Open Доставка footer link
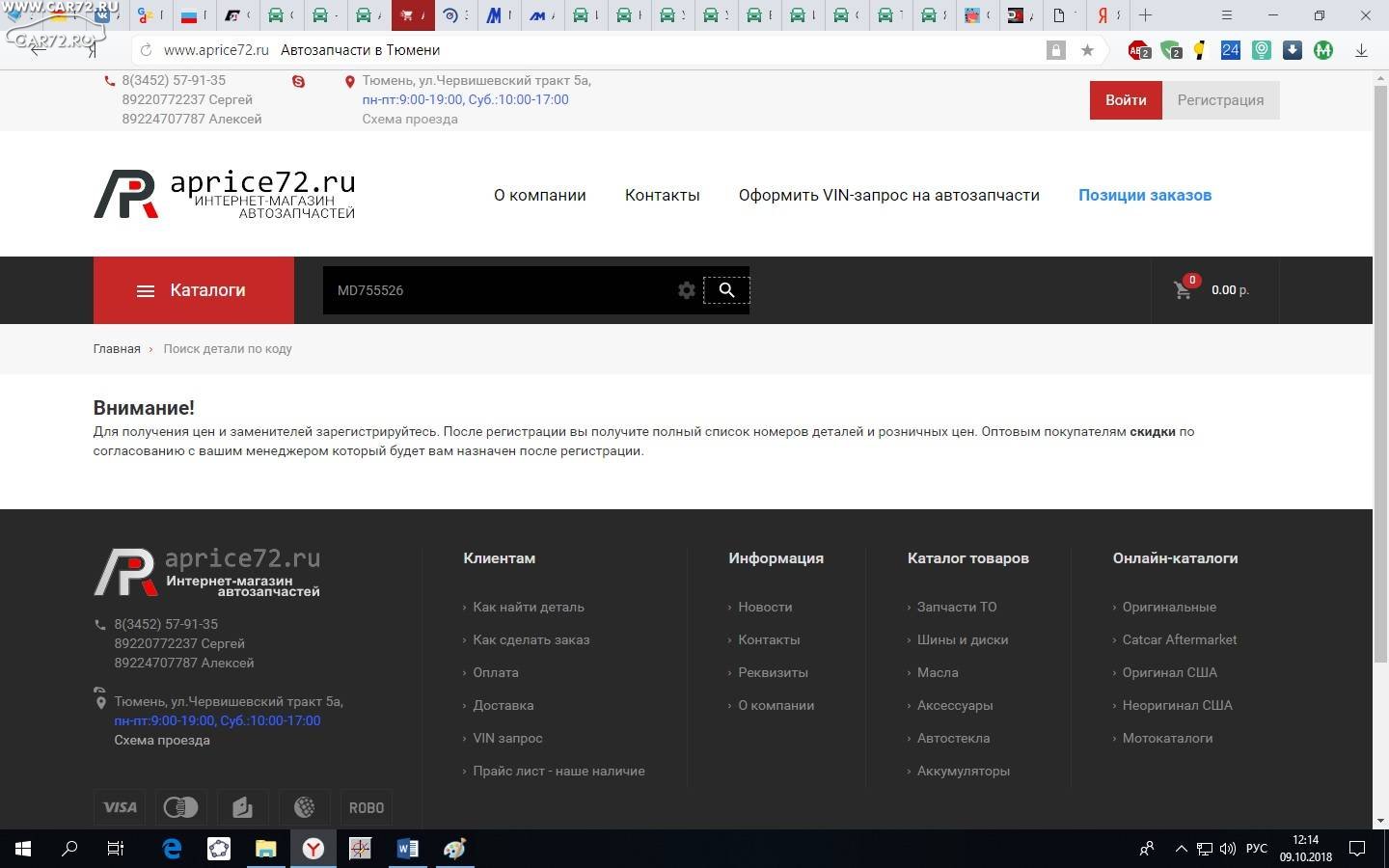 504,705
